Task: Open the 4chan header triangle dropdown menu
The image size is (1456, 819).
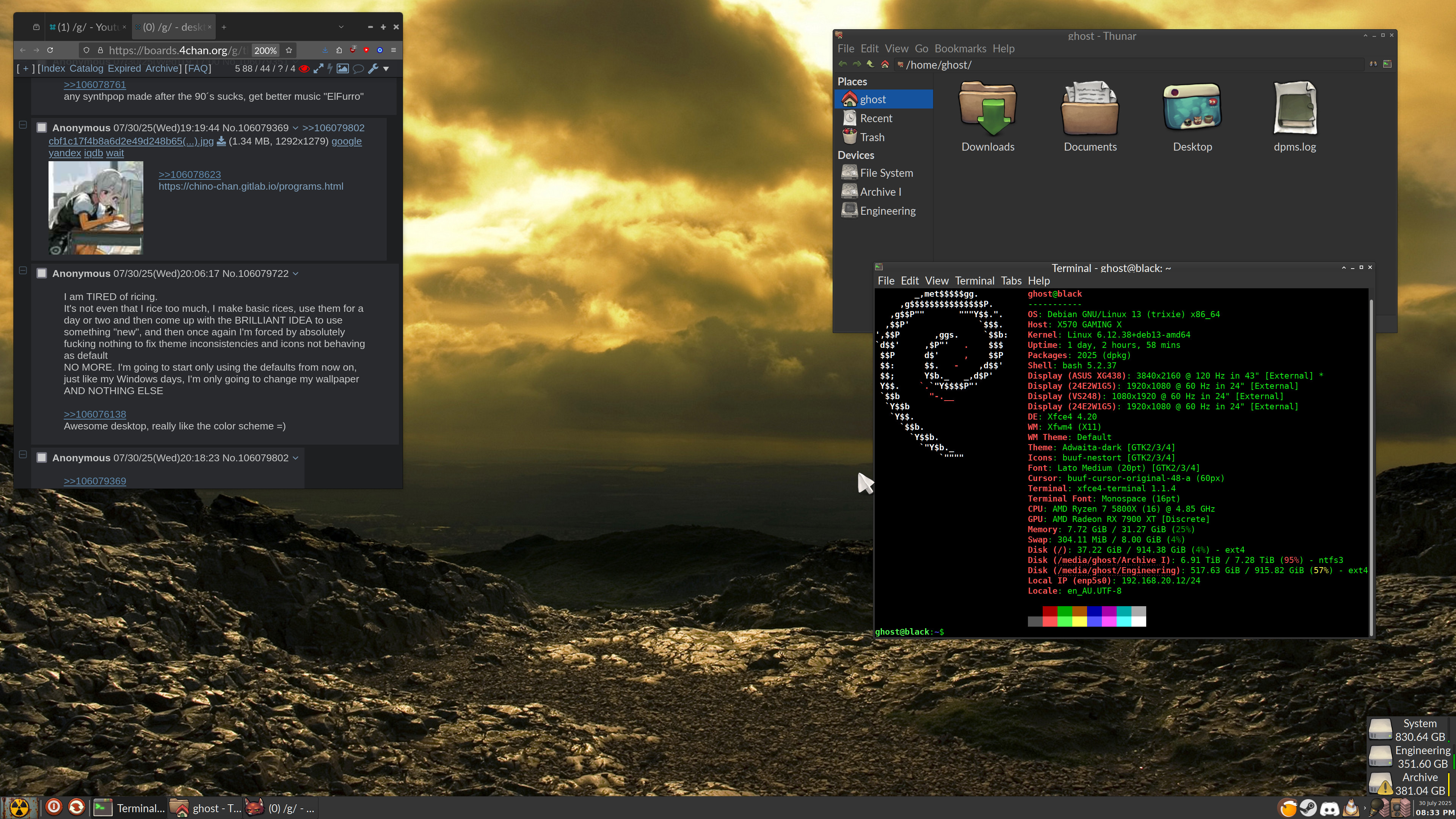Action: pyautogui.click(x=386, y=68)
